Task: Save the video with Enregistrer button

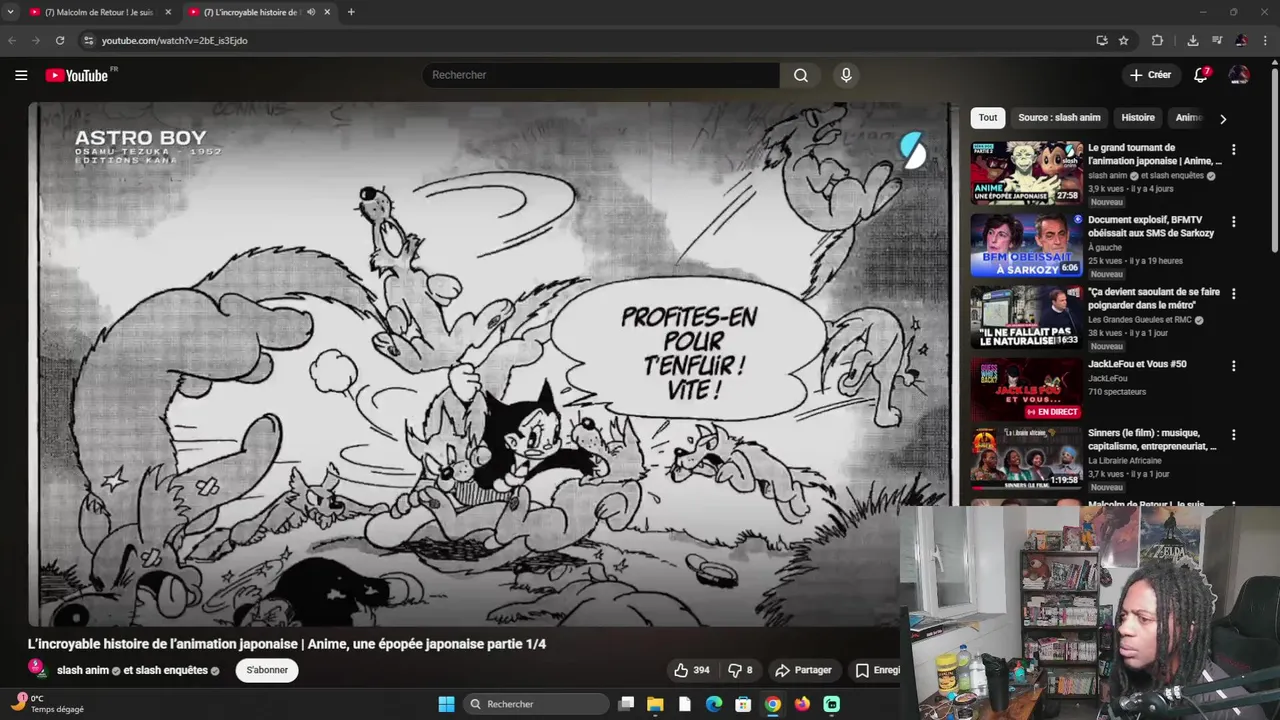Action: (877, 670)
